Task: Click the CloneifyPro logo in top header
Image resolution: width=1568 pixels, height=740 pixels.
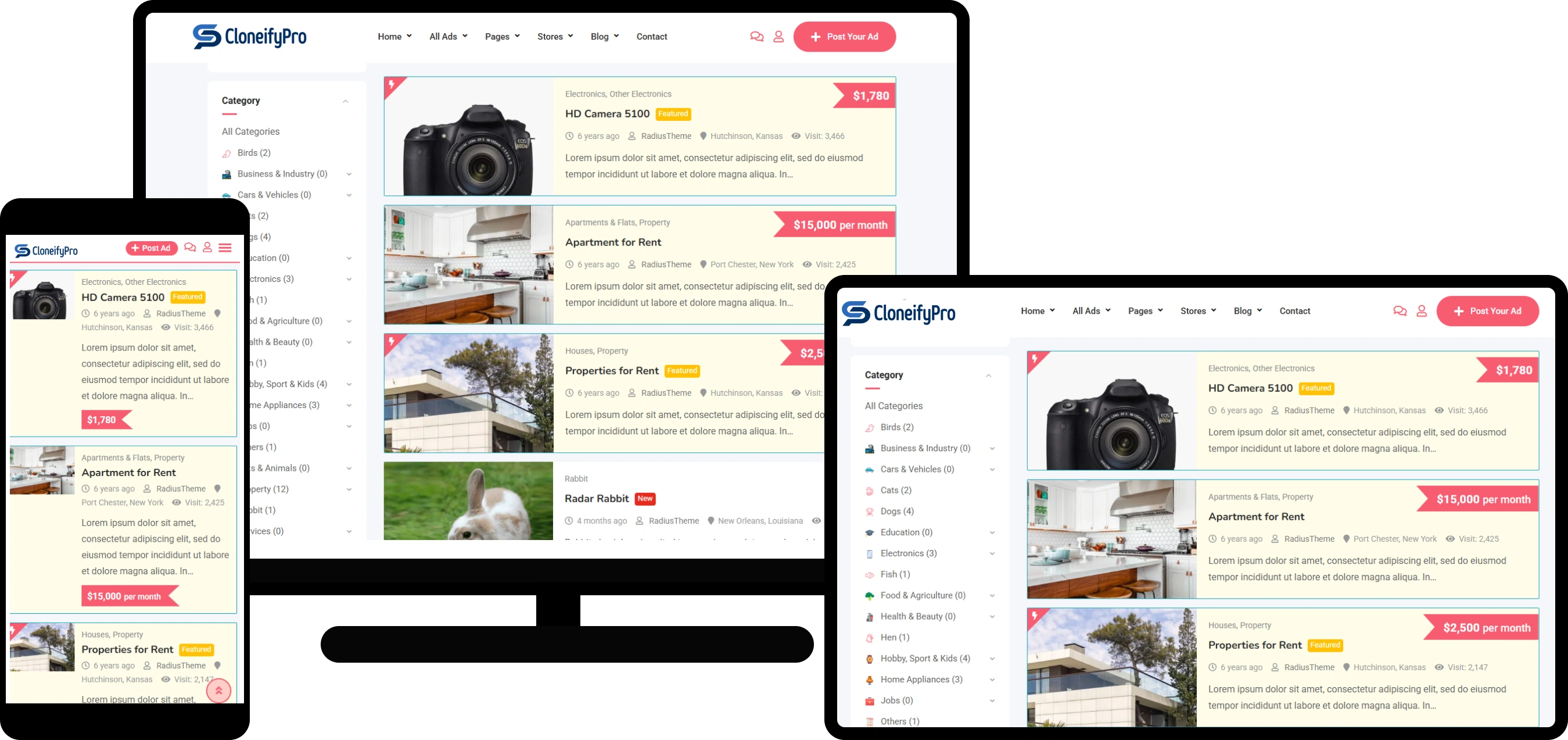Action: pos(250,37)
